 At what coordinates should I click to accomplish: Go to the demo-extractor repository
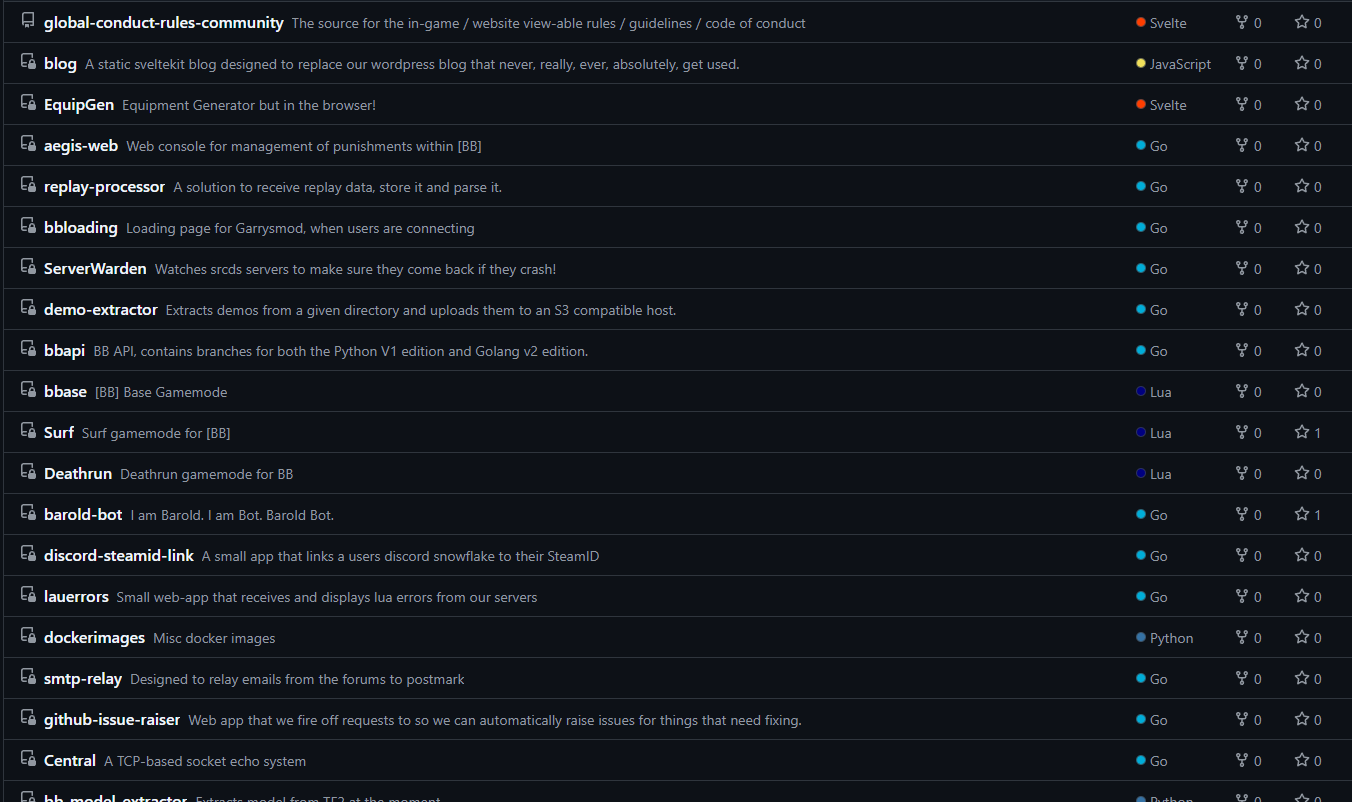(x=101, y=310)
